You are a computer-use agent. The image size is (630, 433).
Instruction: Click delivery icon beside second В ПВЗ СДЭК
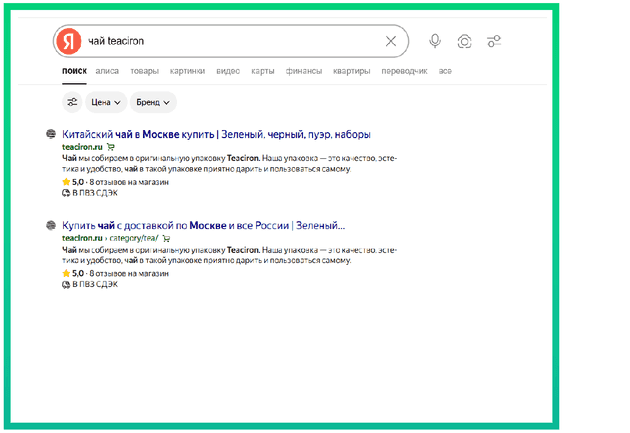pos(66,284)
